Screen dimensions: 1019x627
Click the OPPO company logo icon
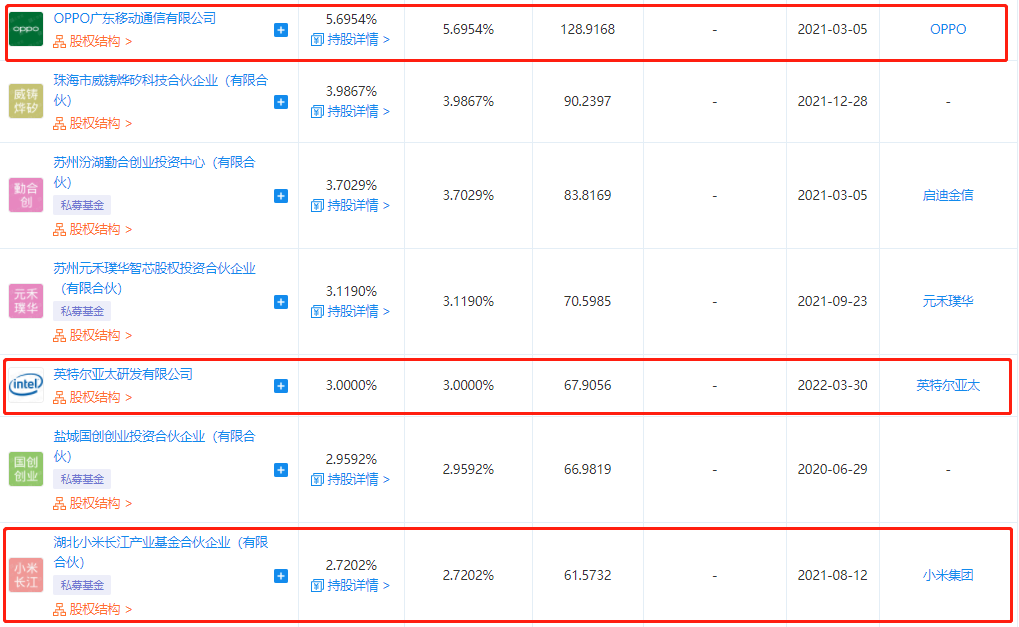[26, 29]
